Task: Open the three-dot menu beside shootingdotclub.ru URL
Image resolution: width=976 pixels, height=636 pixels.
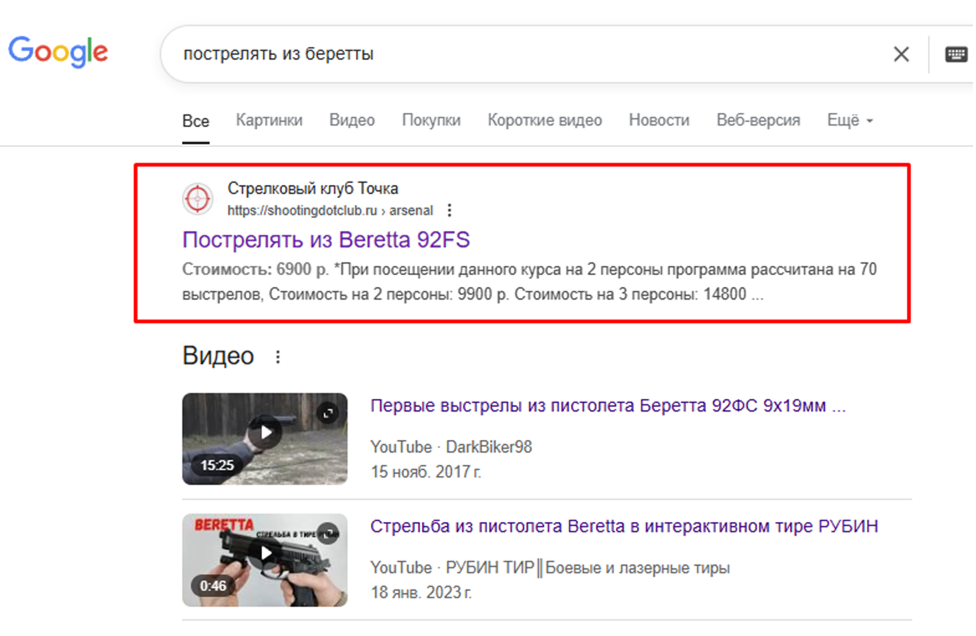Action: tap(449, 210)
